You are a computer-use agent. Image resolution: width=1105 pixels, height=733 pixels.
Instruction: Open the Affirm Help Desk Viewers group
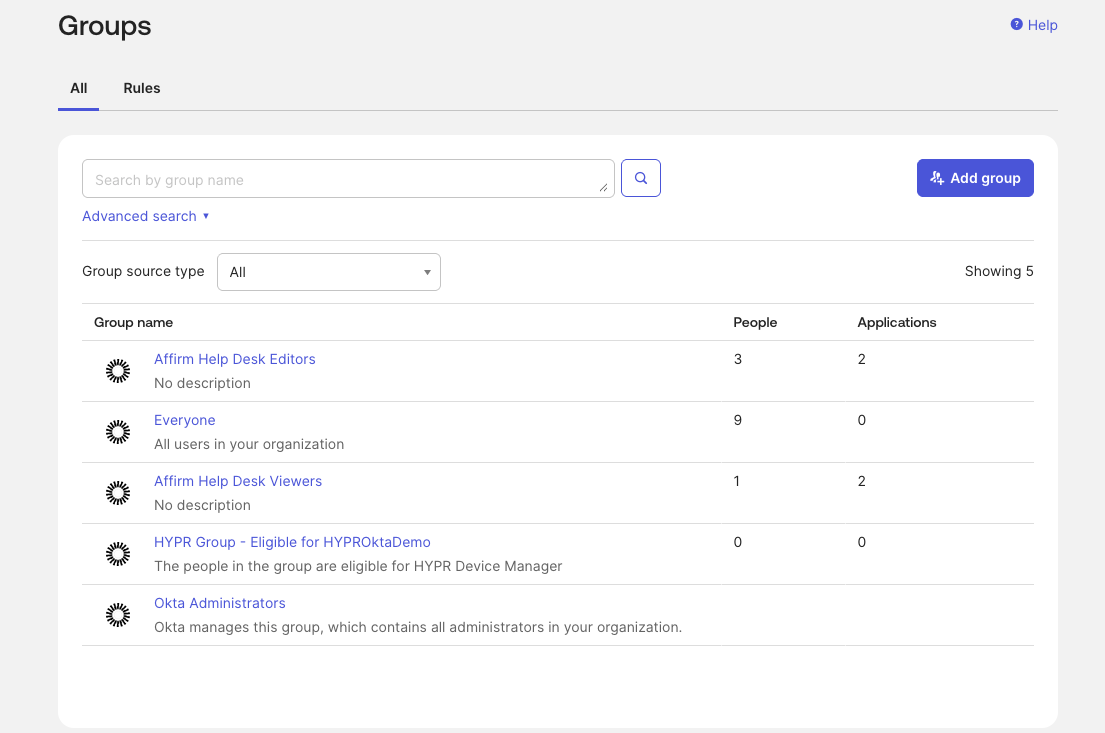pos(238,481)
